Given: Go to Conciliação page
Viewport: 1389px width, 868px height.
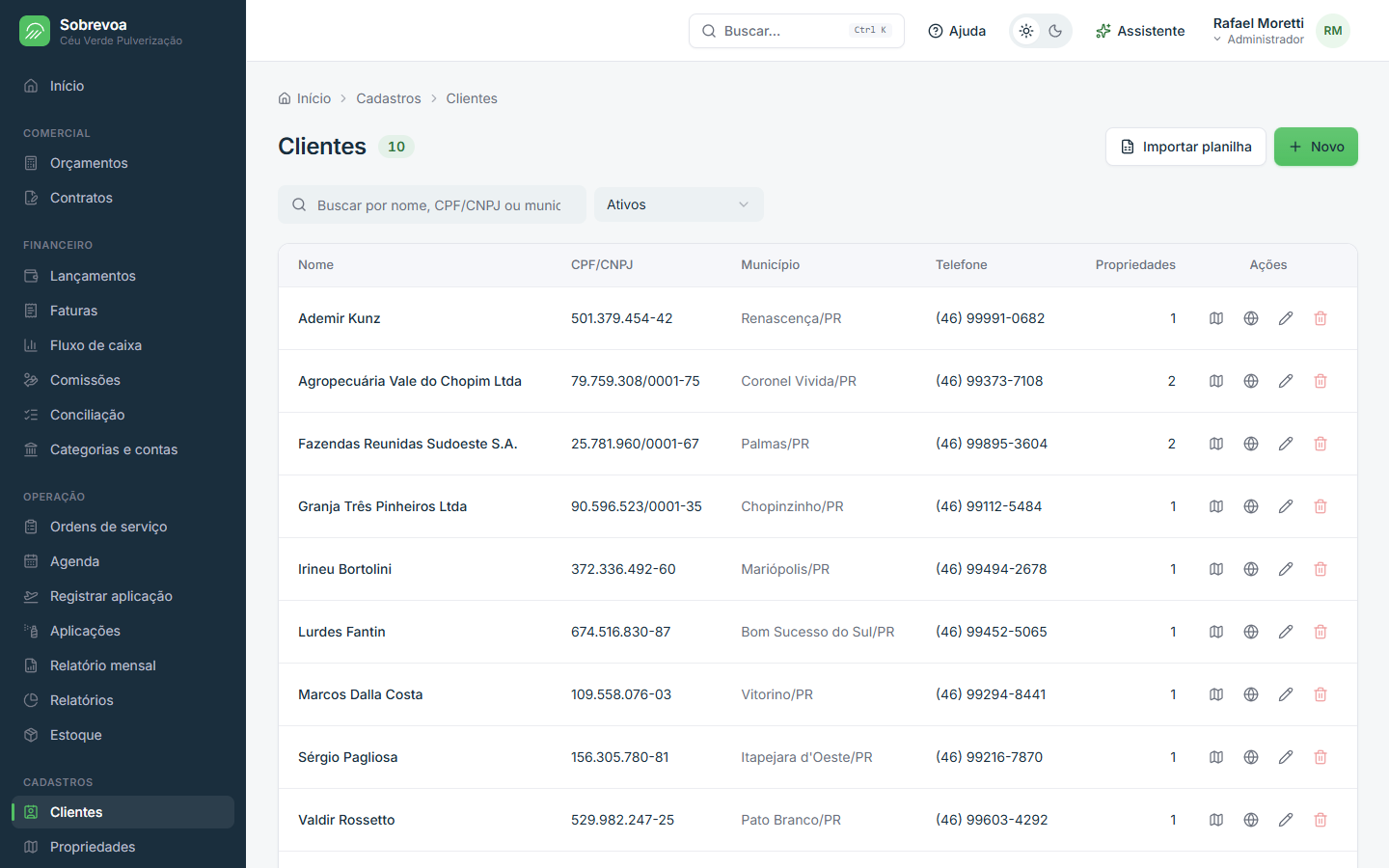Looking at the screenshot, I should click(123, 415).
